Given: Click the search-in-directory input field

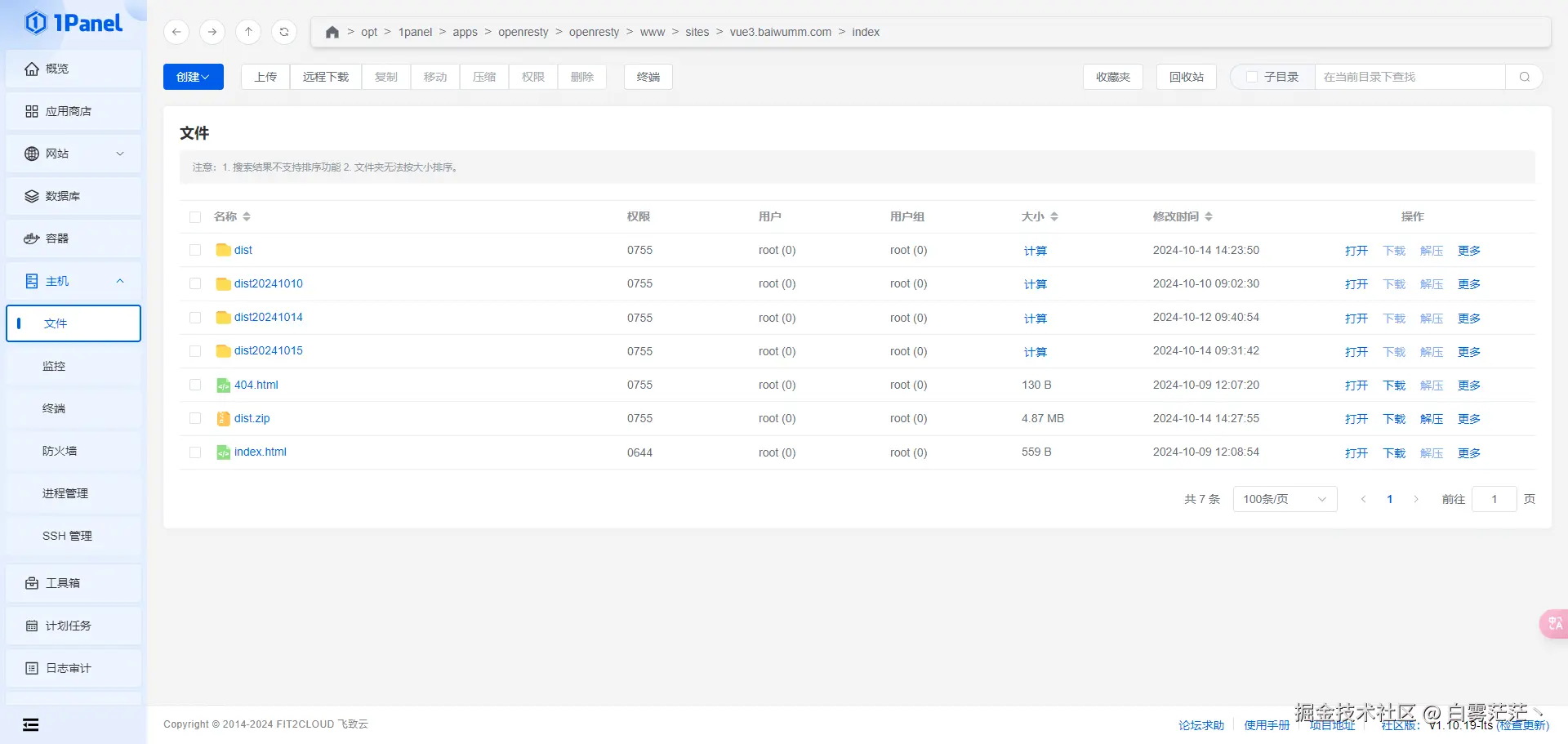Looking at the screenshot, I should coord(1410,77).
